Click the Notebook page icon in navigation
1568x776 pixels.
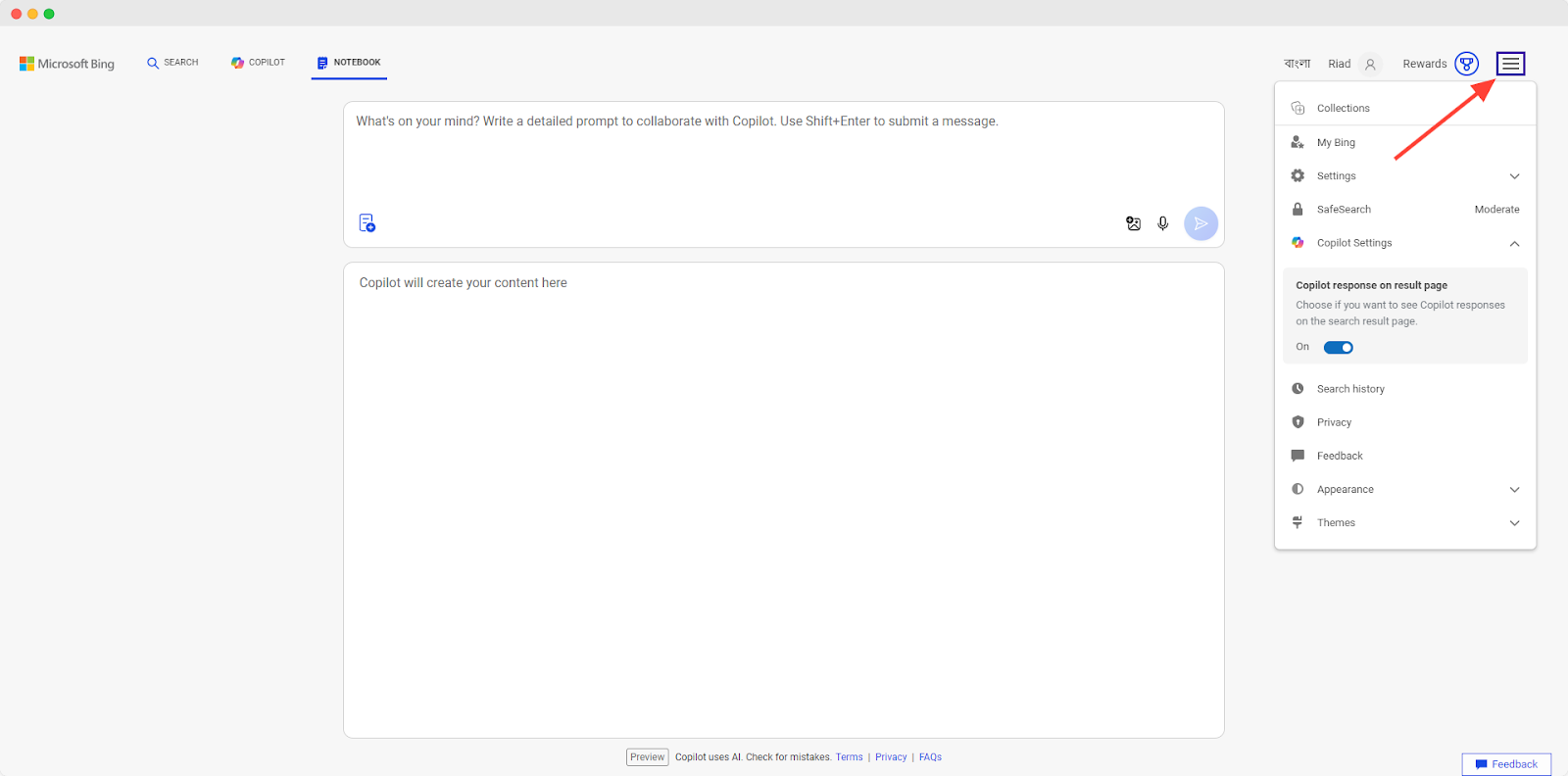322,63
